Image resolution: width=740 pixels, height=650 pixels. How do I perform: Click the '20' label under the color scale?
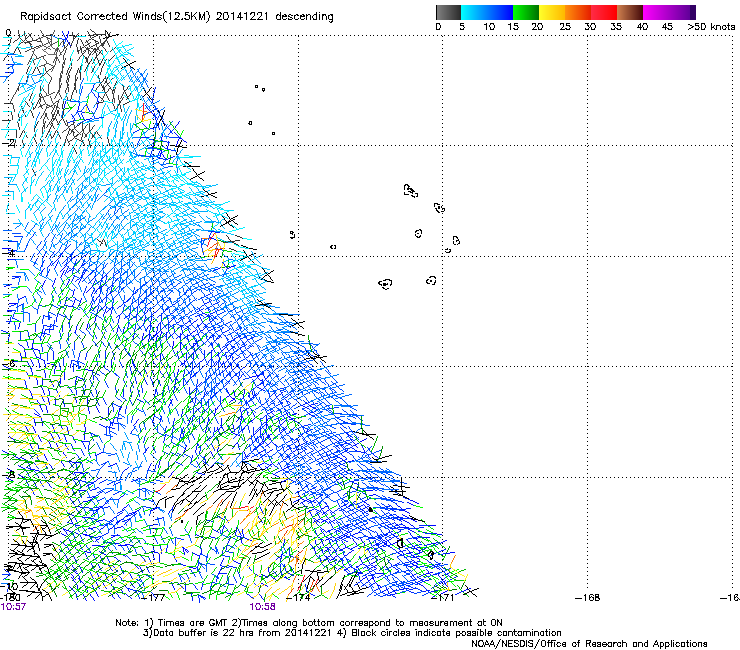click(537, 27)
